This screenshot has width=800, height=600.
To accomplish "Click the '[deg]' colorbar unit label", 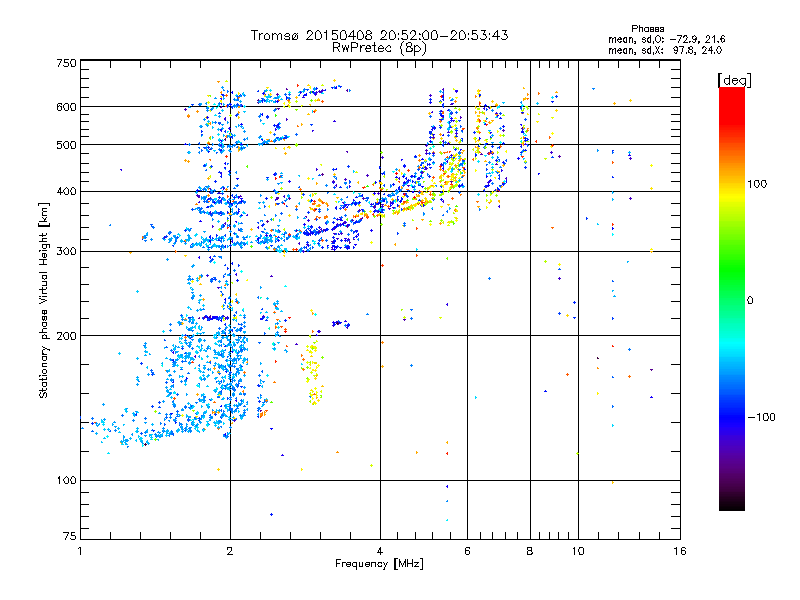I will pos(734,80).
